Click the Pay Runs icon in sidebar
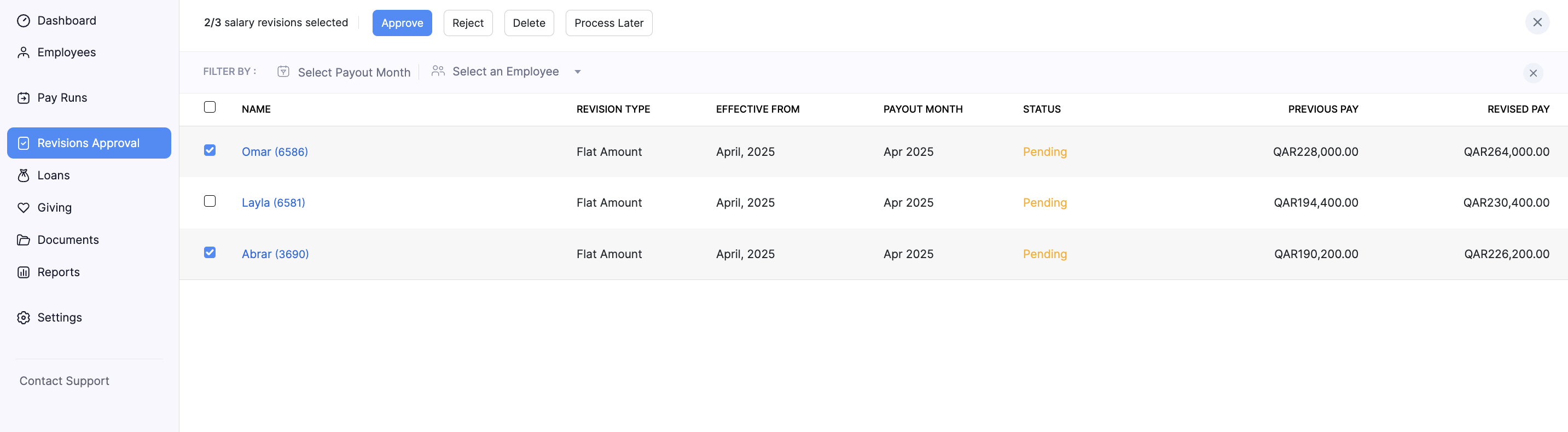The height and width of the screenshot is (432, 1568). [x=23, y=98]
